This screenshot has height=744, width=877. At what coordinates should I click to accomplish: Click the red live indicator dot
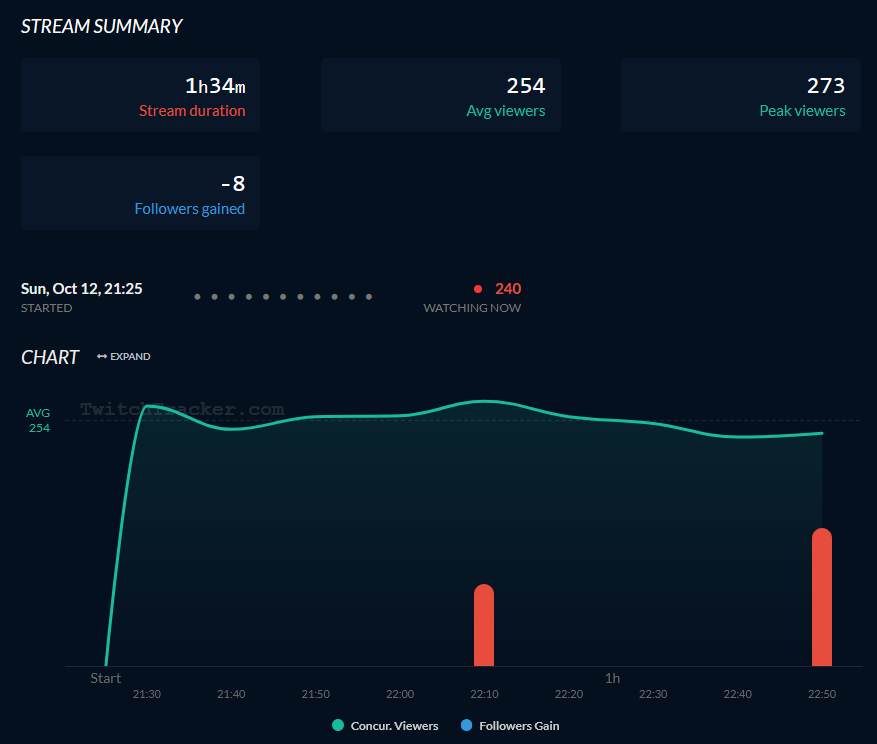(x=478, y=289)
